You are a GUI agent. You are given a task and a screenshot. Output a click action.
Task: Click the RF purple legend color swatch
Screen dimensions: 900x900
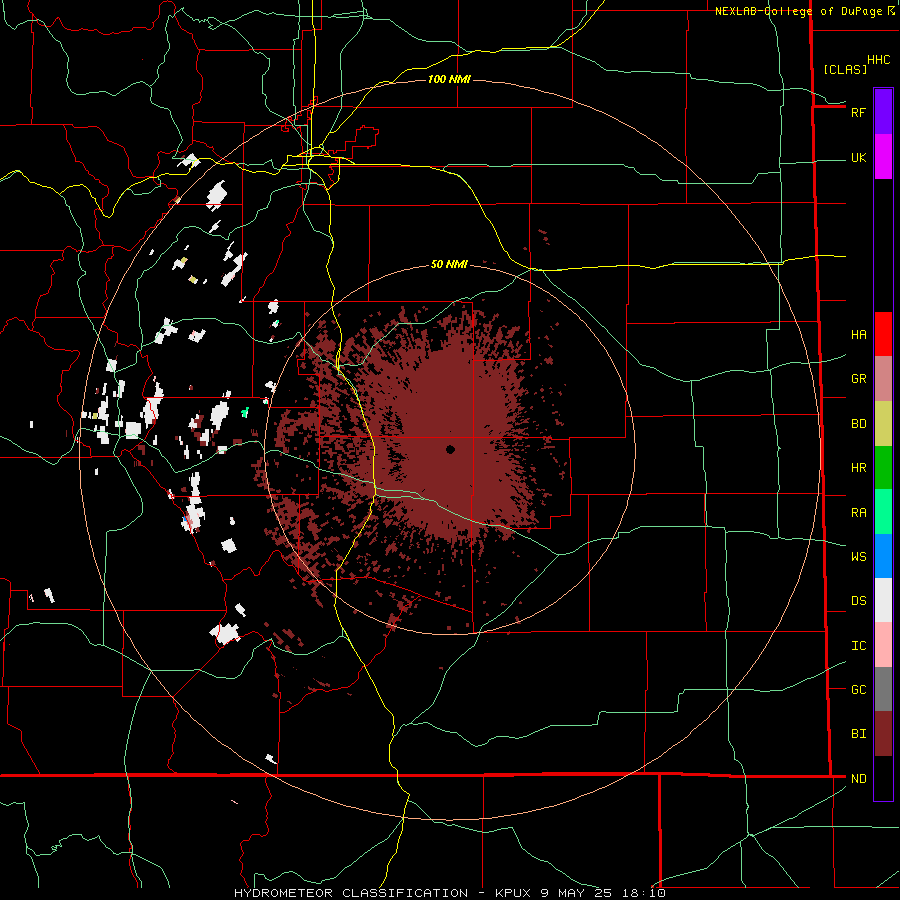click(x=883, y=112)
